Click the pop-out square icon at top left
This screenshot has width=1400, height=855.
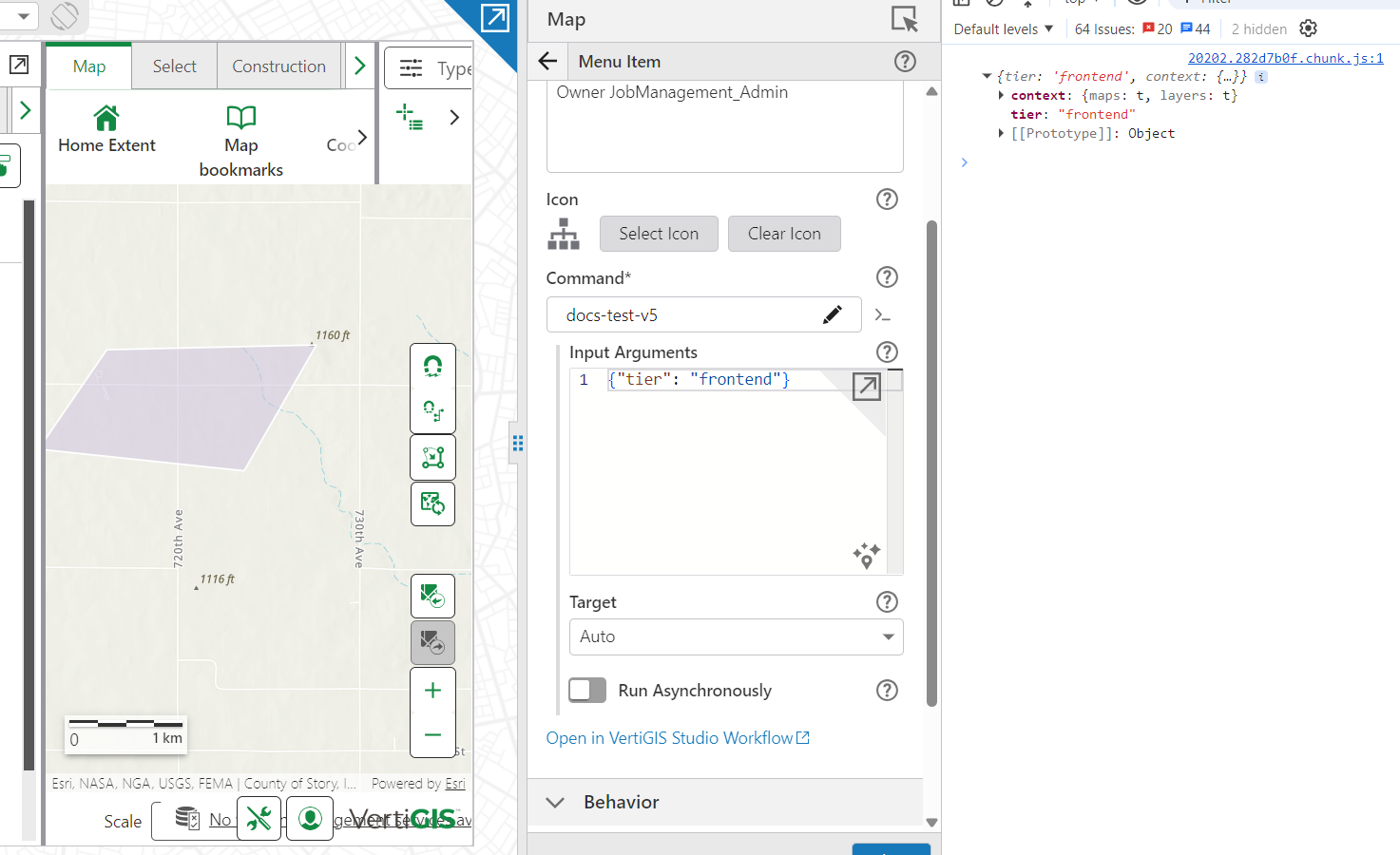click(19, 65)
